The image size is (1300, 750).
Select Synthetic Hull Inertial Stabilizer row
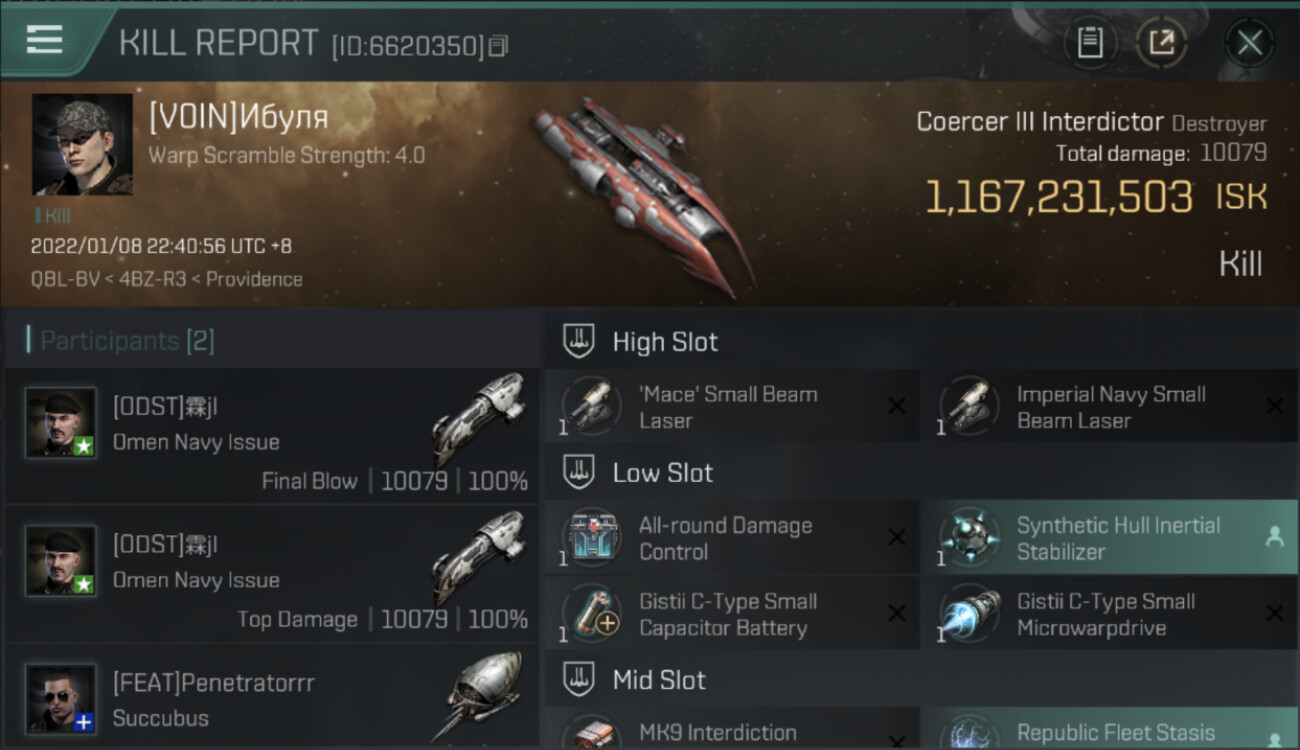click(x=1110, y=538)
